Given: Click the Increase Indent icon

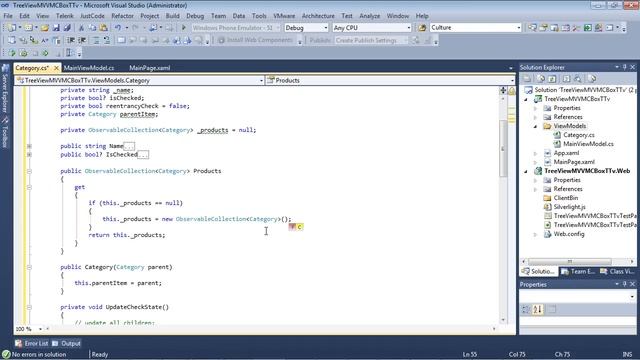Looking at the screenshot, I should (82, 40).
